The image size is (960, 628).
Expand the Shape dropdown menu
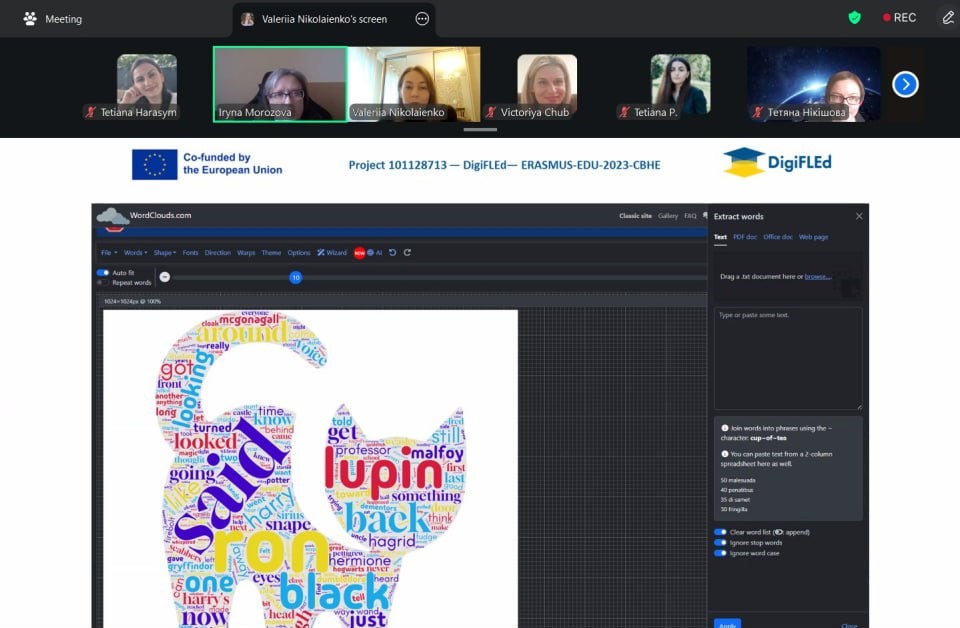click(x=165, y=252)
